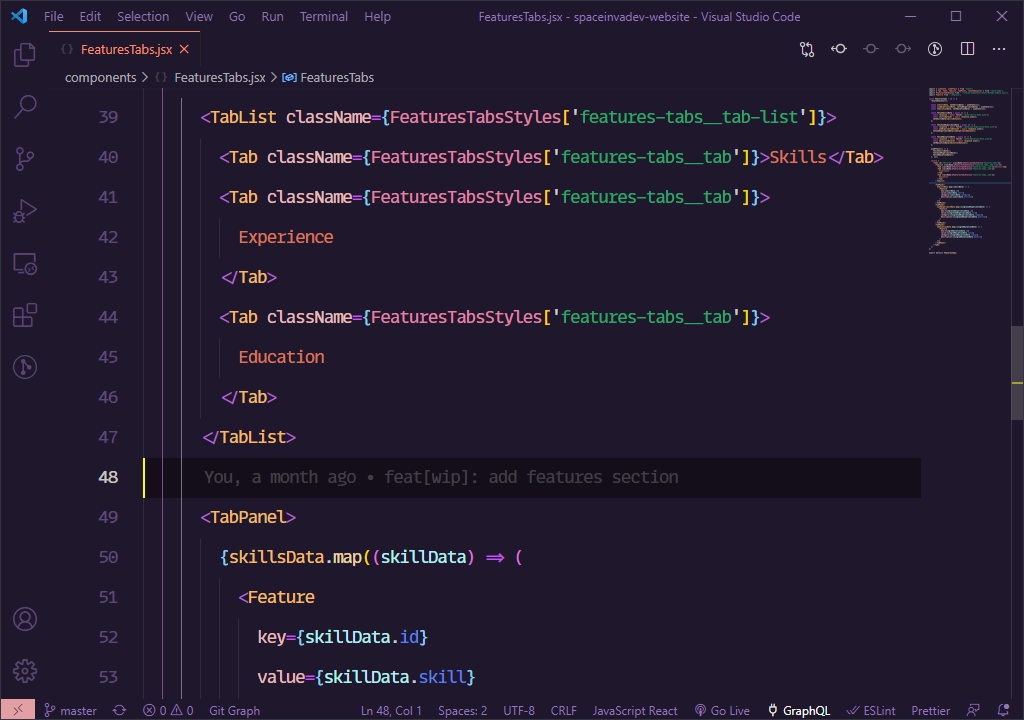Viewport: 1024px width, 720px height.
Task: Close the FeaturesTabs.jsx tab
Action: 184,50
